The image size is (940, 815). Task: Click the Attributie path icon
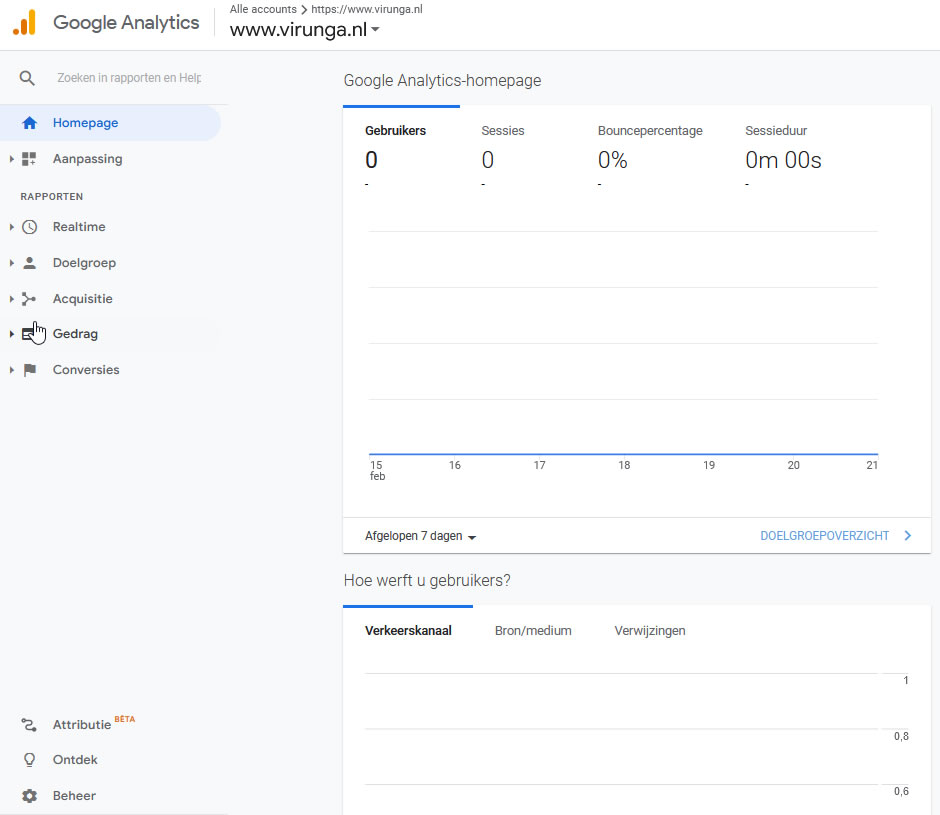(29, 725)
